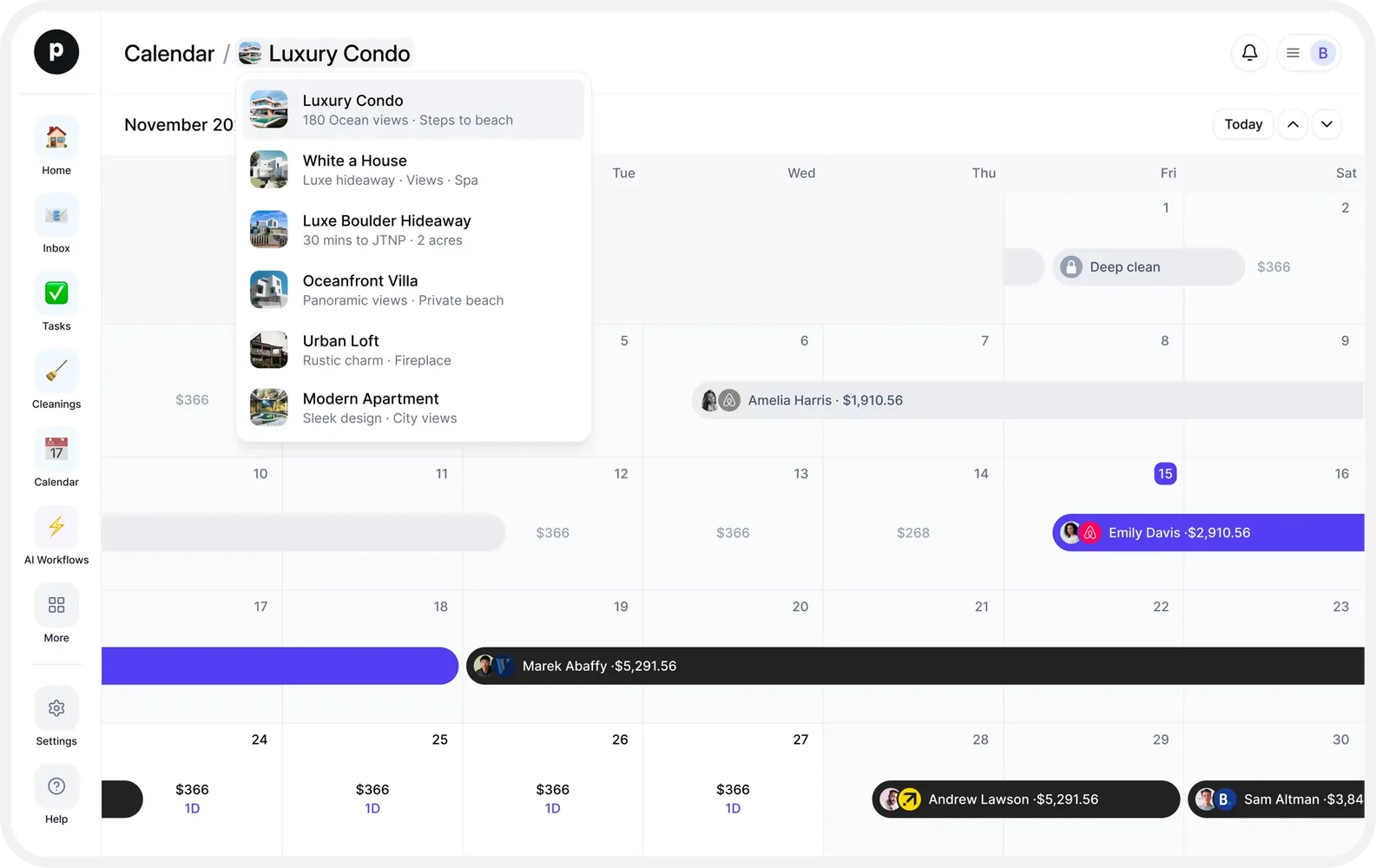Select White a House from the list

tap(413, 170)
